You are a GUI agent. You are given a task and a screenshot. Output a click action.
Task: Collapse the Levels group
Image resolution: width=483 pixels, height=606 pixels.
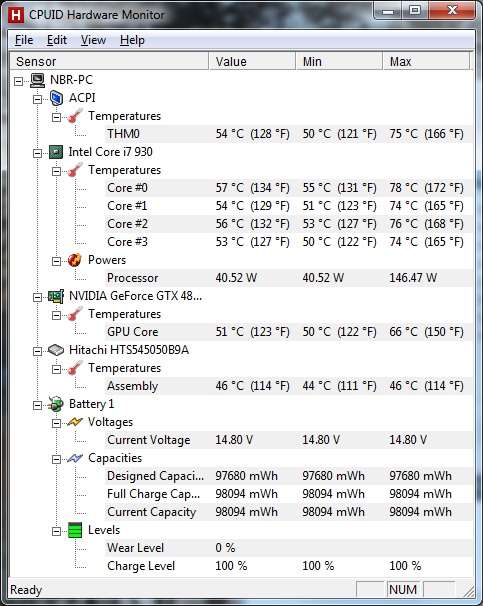coord(56,531)
